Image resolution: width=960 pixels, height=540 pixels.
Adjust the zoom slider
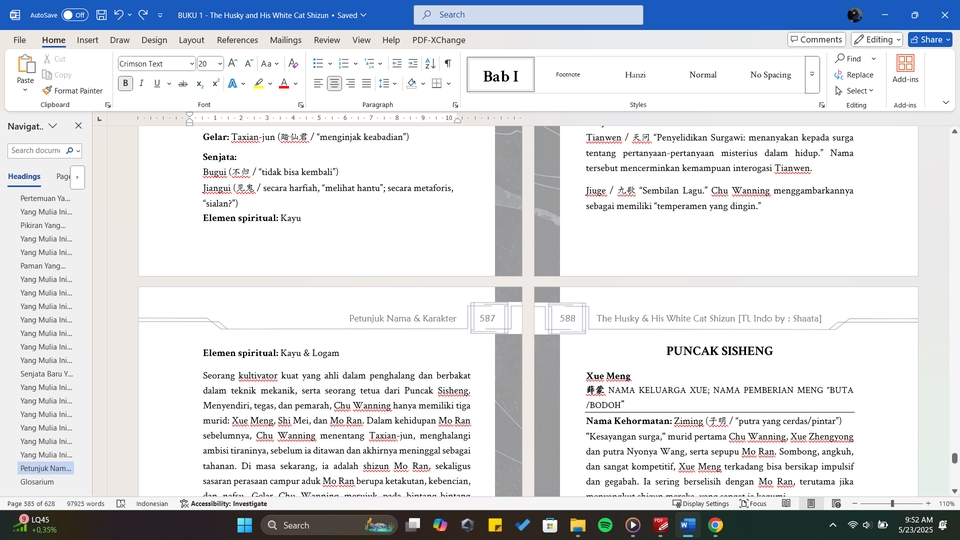892,503
